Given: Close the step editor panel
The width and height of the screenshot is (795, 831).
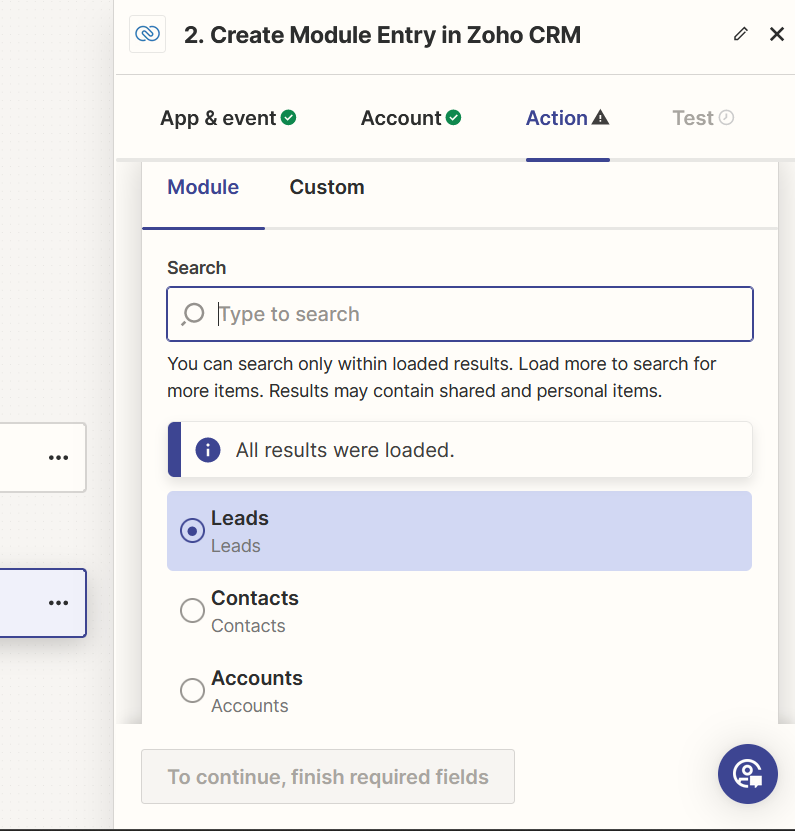Looking at the screenshot, I should pos(777,35).
